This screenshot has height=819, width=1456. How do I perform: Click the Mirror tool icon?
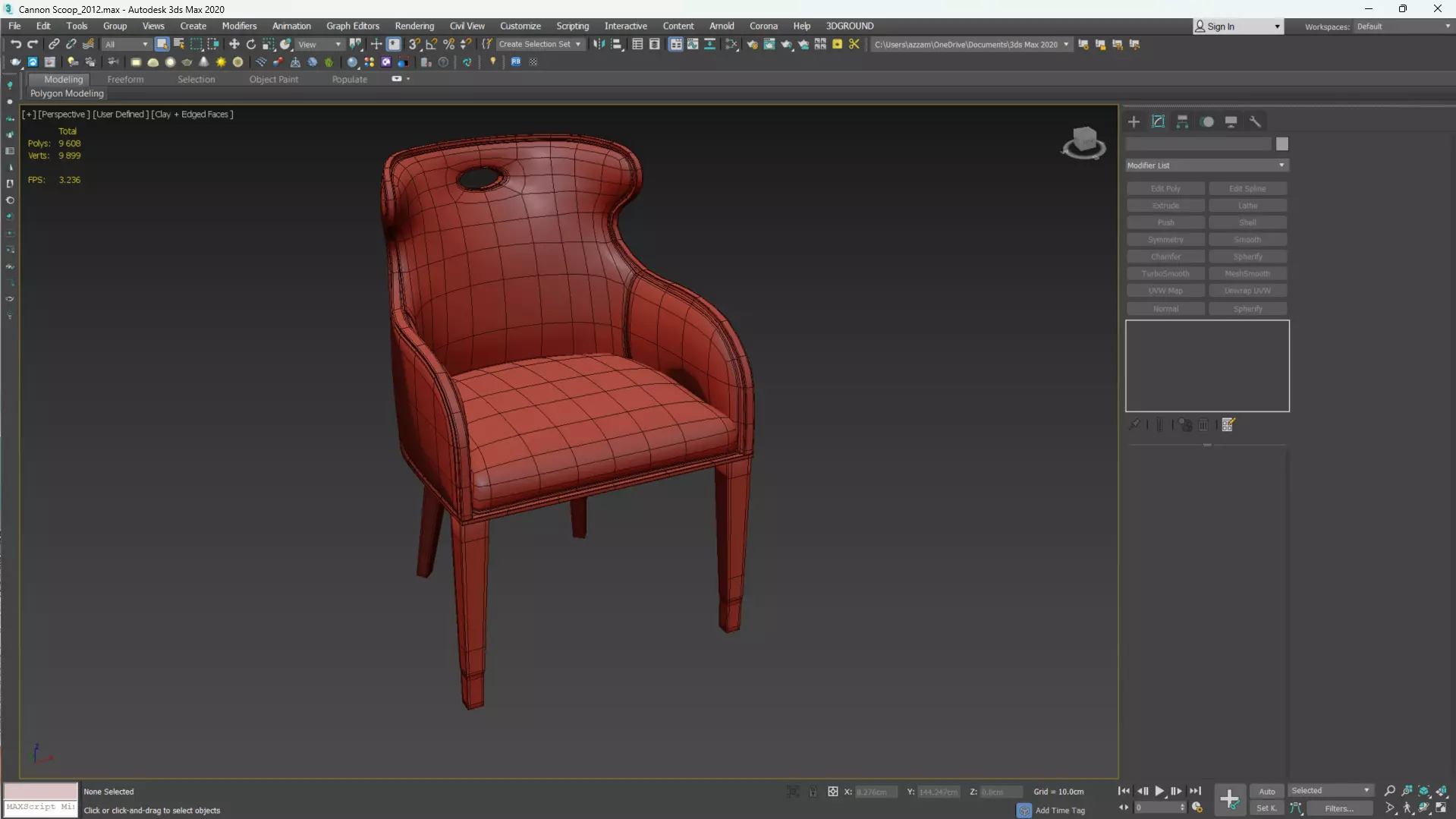[599, 44]
